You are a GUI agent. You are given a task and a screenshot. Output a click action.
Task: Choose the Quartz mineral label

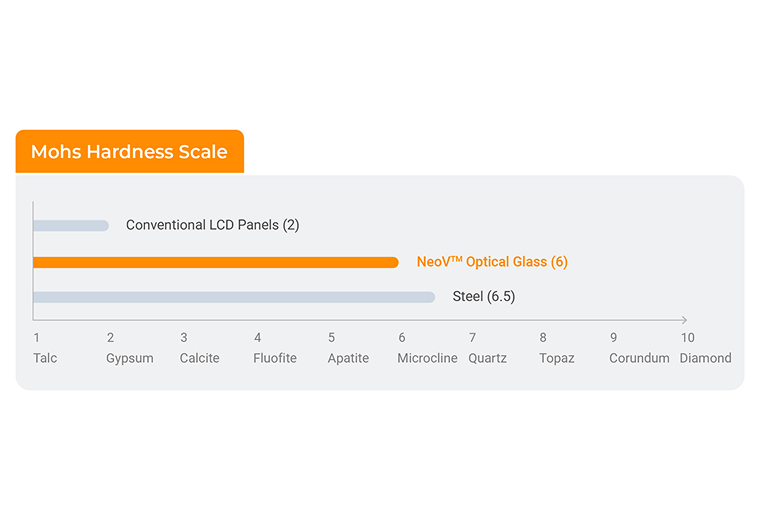tap(488, 358)
